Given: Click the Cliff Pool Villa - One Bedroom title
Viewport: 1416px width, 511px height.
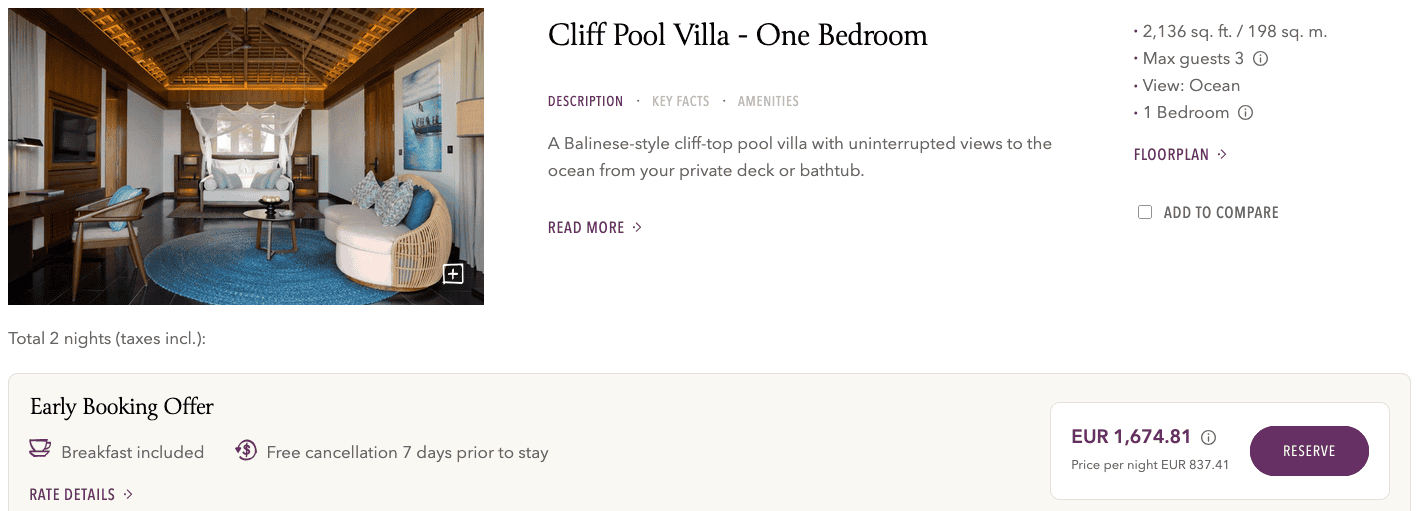Looking at the screenshot, I should tap(737, 36).
